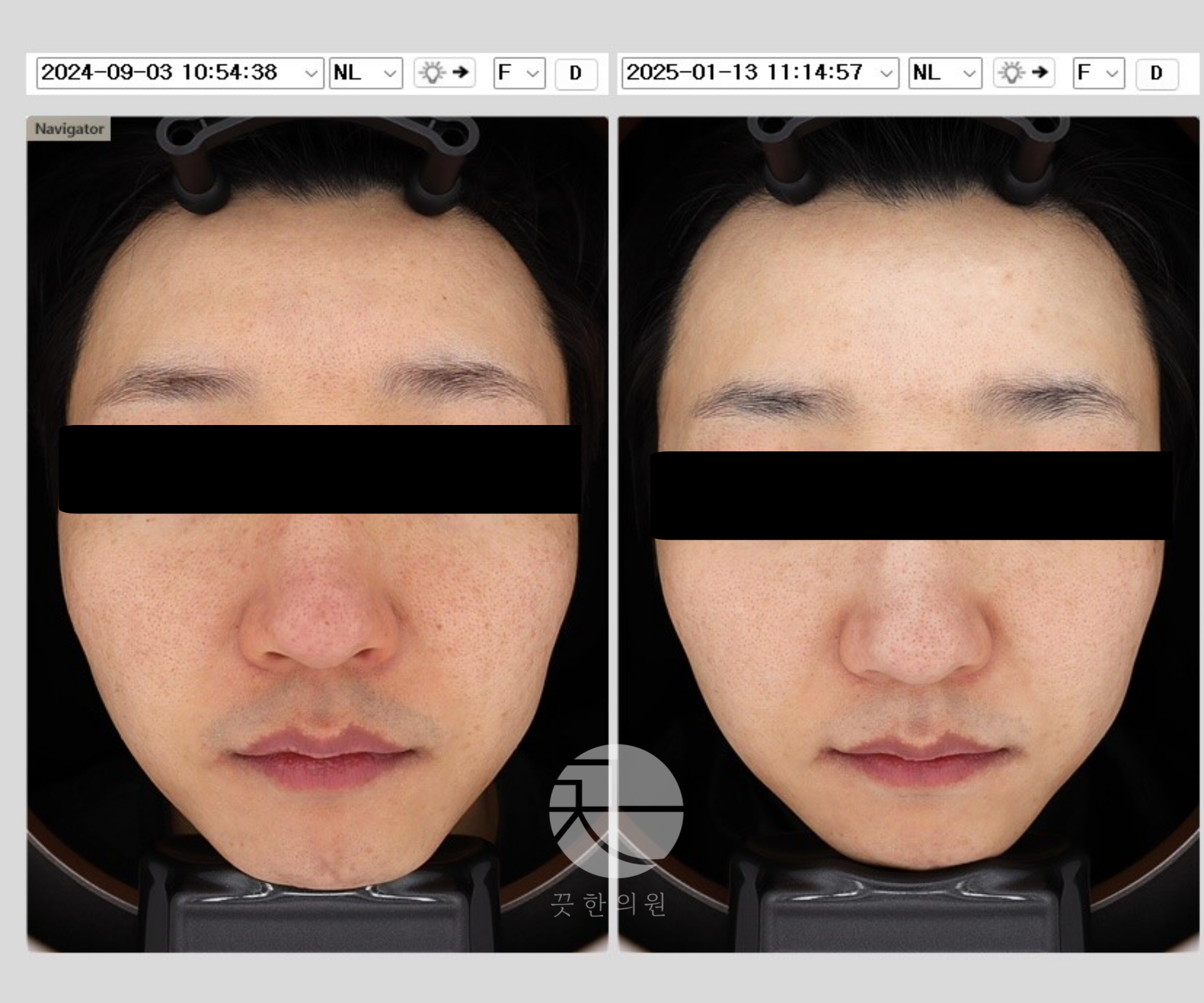This screenshot has height=1003, width=1204.
Task: Click the Navigator label on left image
Action: 69,129
